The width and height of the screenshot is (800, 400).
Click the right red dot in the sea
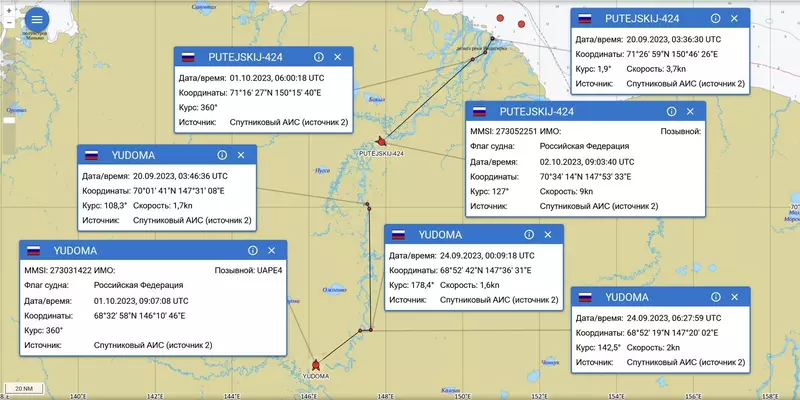521,24
